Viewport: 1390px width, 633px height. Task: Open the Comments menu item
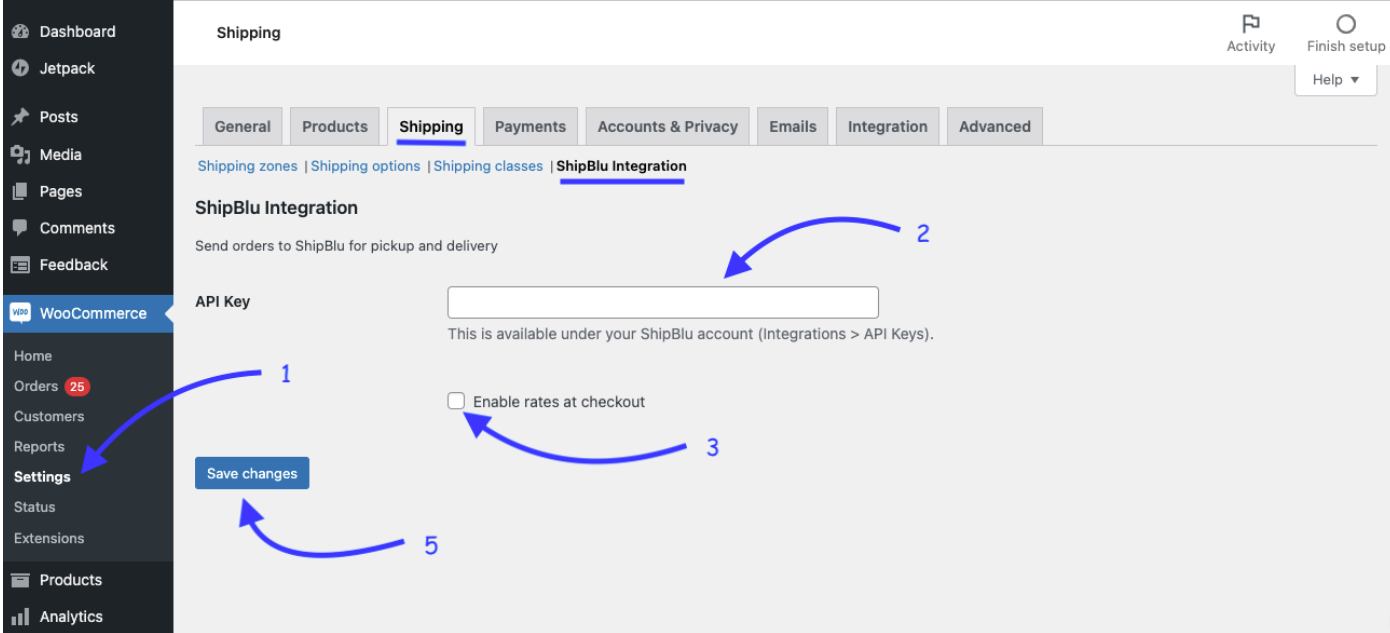point(86,228)
